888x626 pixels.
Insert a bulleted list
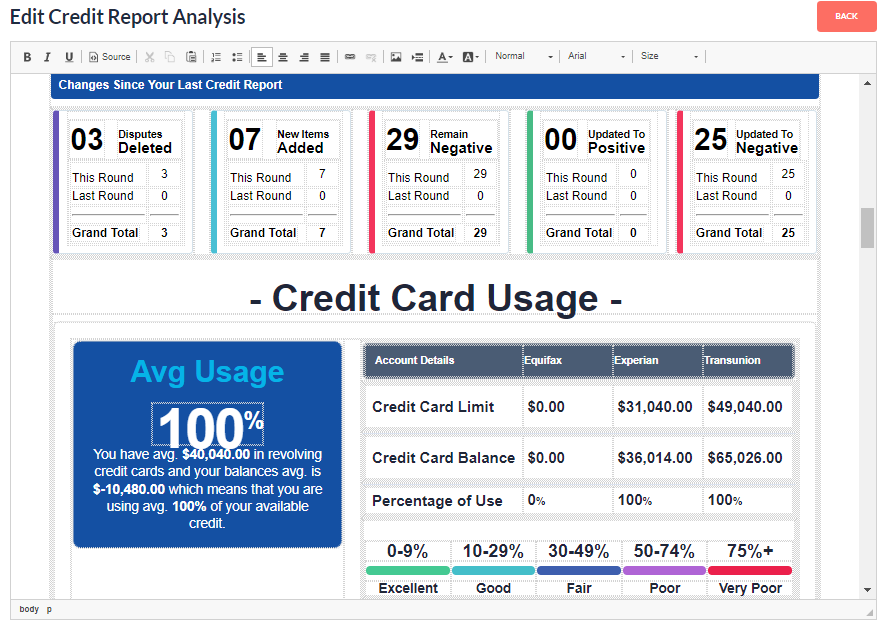pyautogui.click(x=237, y=57)
